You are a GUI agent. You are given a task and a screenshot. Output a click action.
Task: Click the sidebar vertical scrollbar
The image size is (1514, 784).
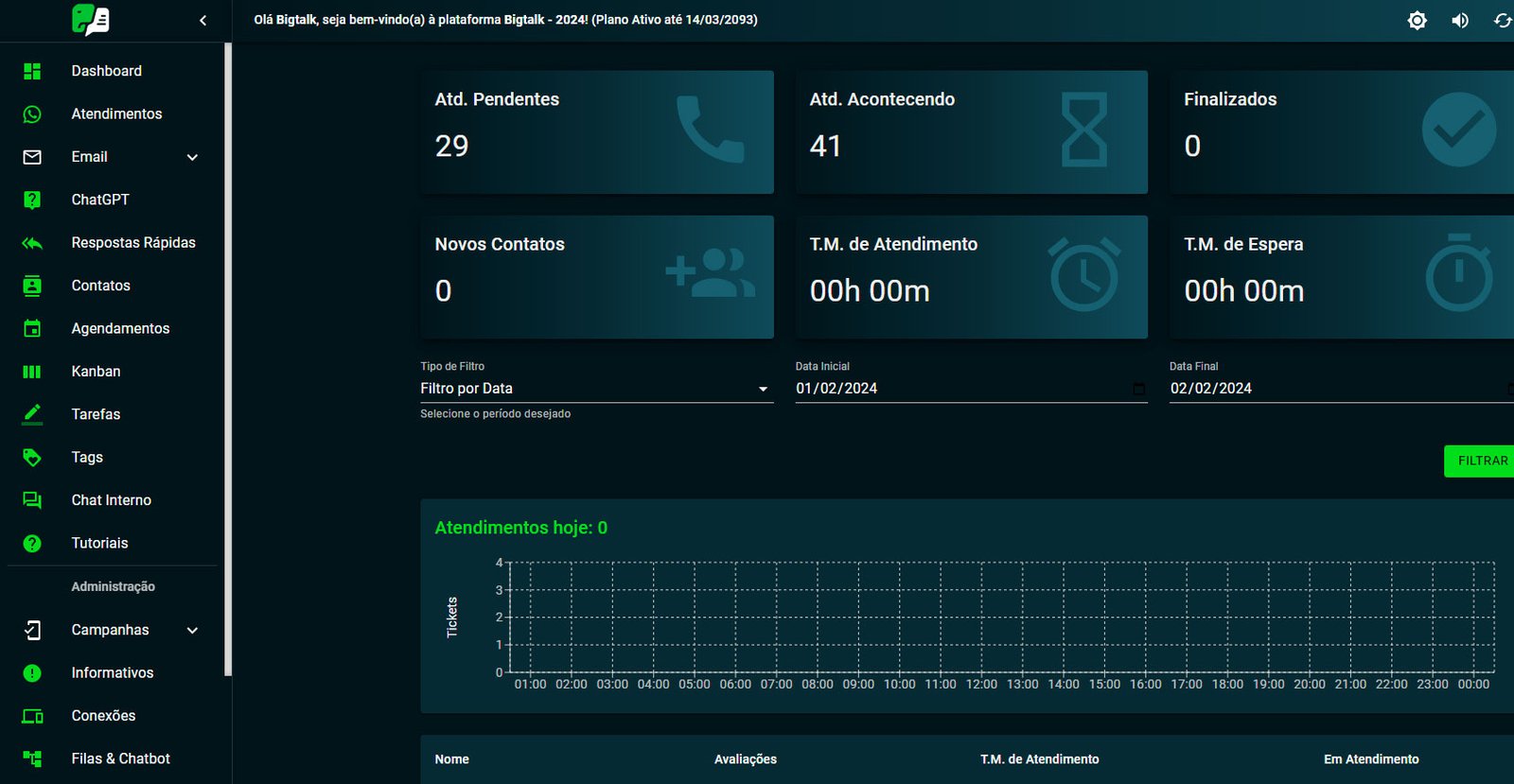228,359
